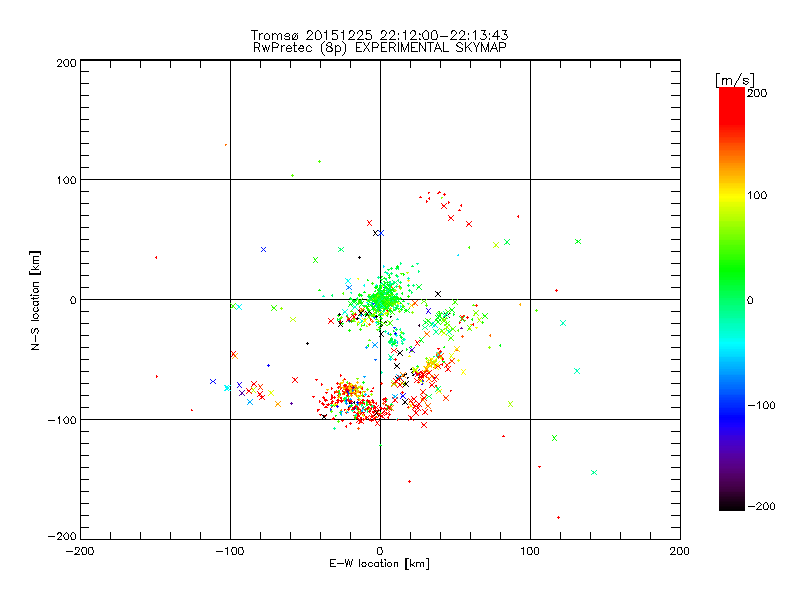The width and height of the screenshot is (800, 600).
Task: Click the title "Tromsø 20151225 22:12:00-22:13:43"
Action: (x=379, y=35)
